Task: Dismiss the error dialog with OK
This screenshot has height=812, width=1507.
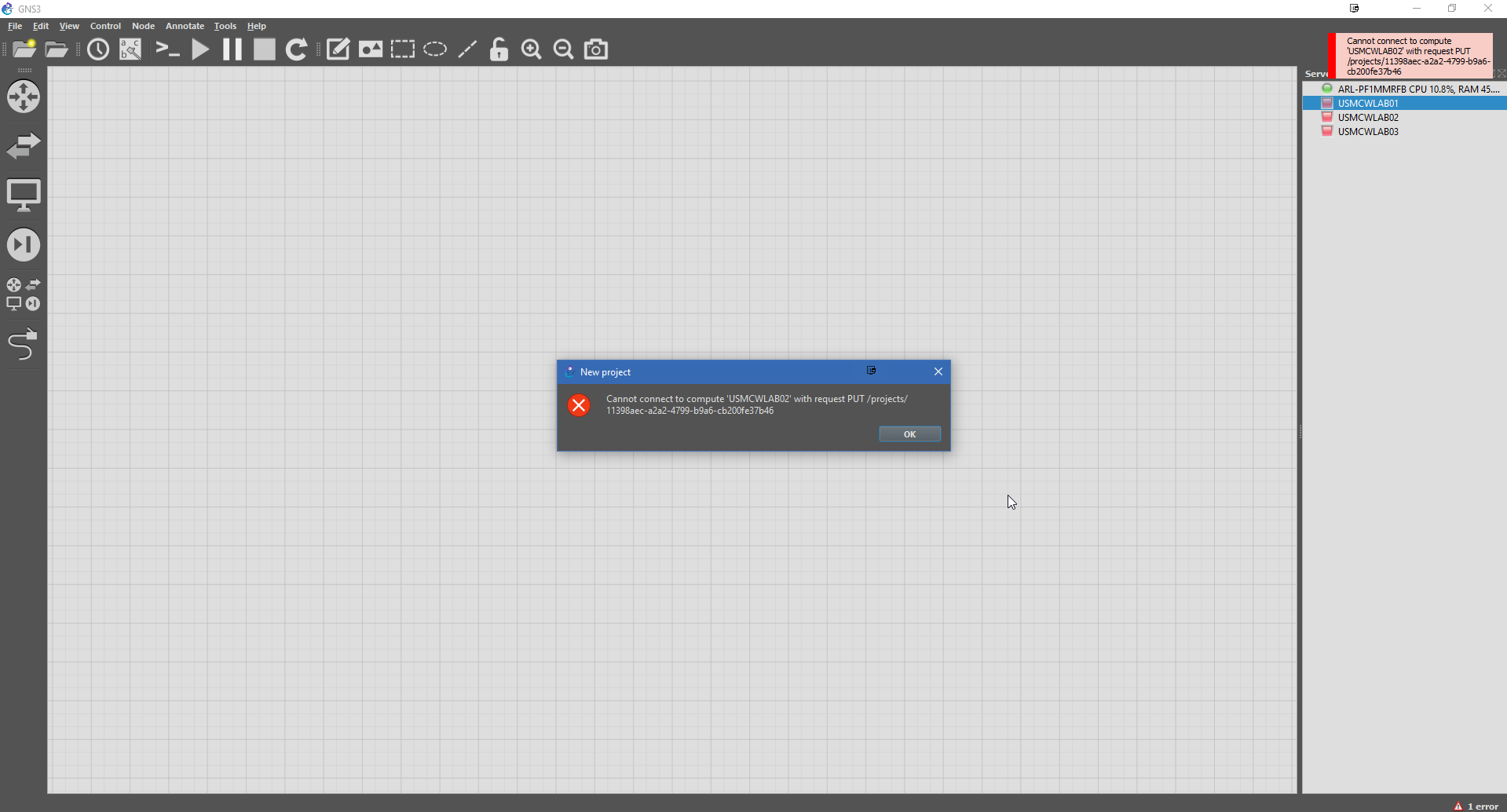Action: point(909,433)
